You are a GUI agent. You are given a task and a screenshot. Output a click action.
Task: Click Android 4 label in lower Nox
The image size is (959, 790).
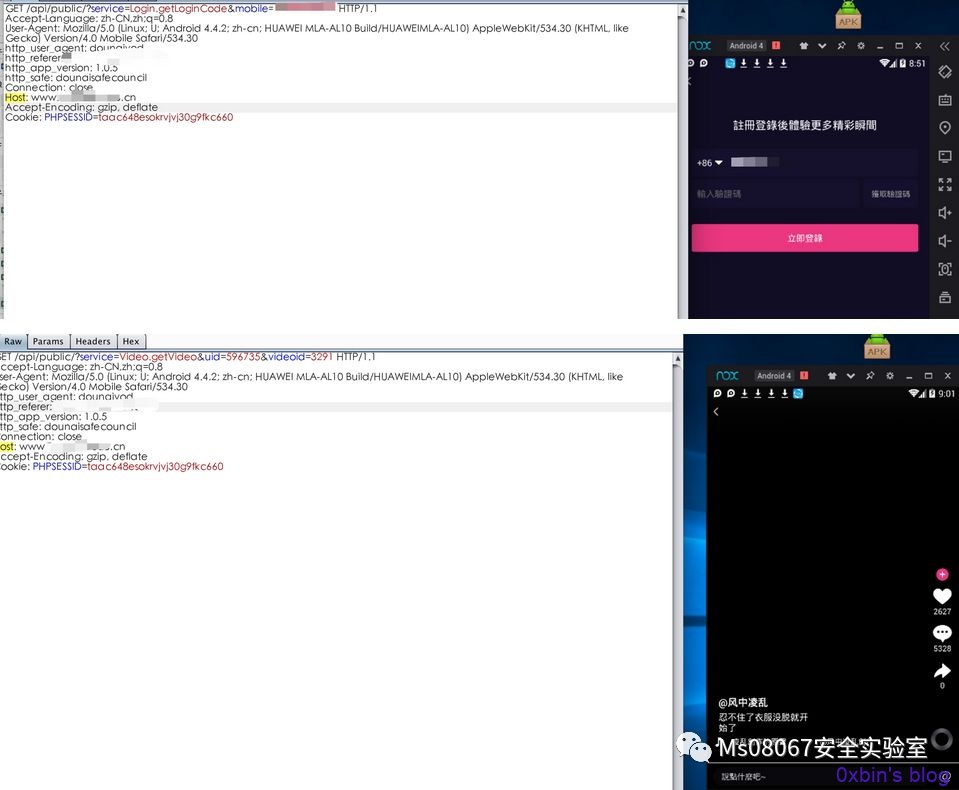(x=774, y=376)
